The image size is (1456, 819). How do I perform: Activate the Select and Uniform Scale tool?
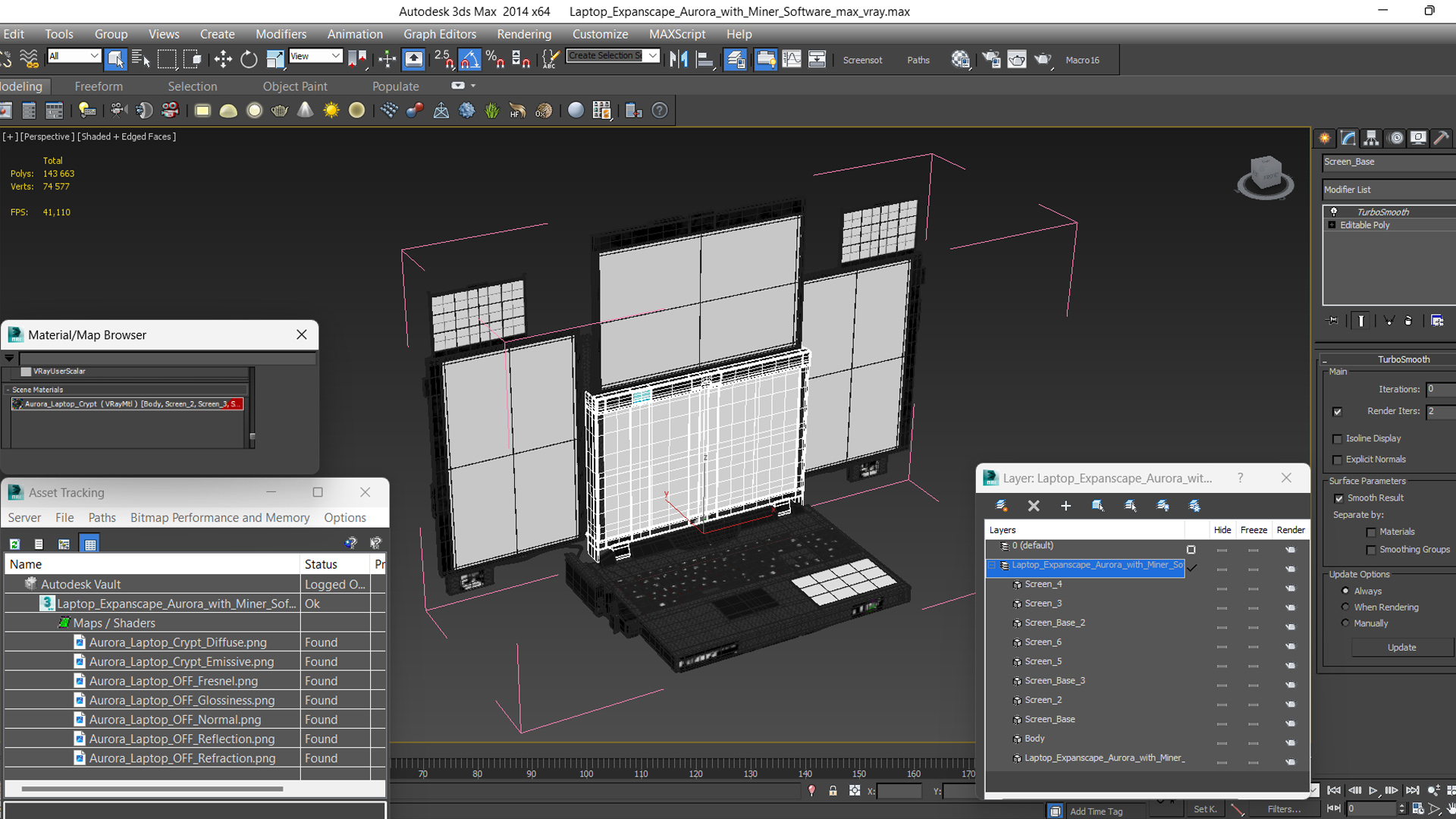coord(275,59)
